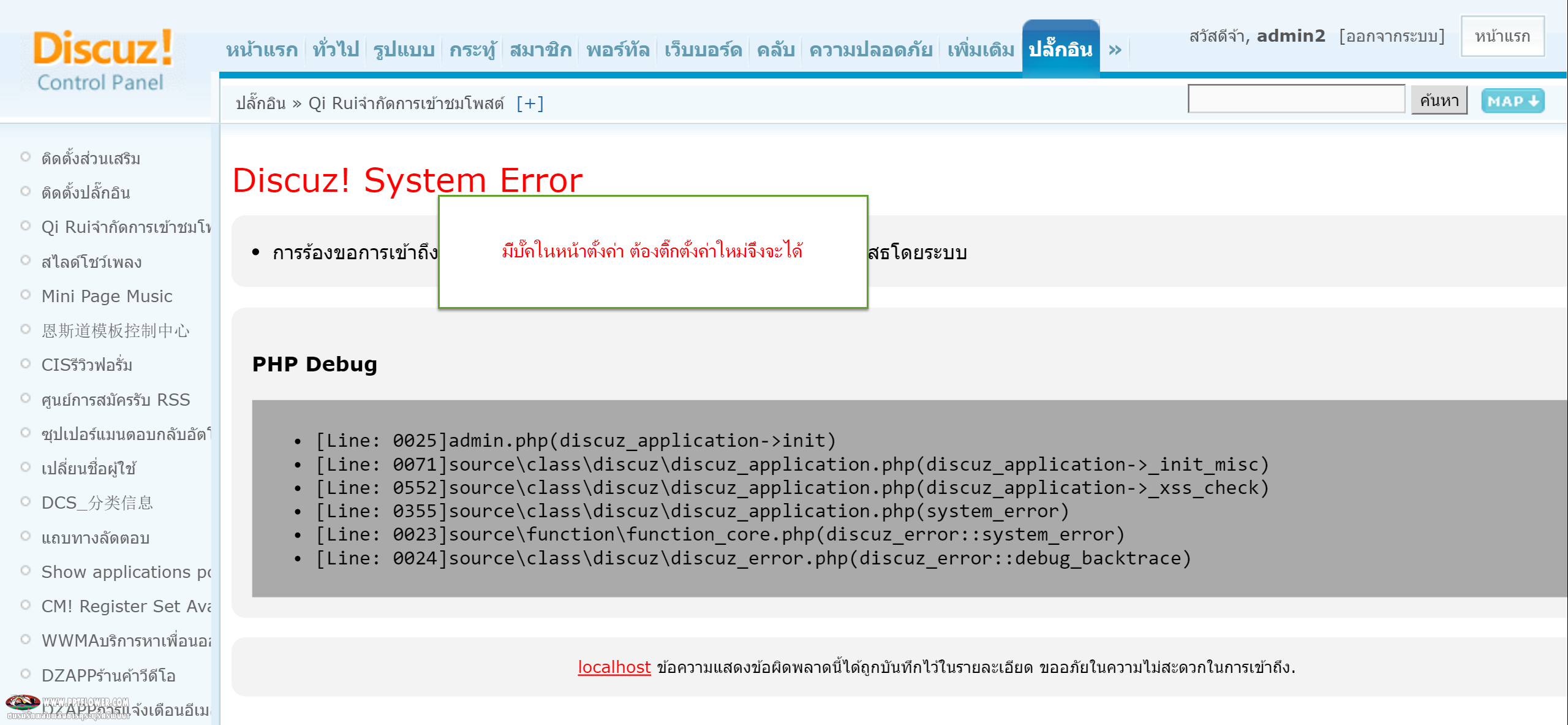The width and height of the screenshot is (1568, 725).
Task: Switch to the กระทู้ tab
Action: point(472,49)
